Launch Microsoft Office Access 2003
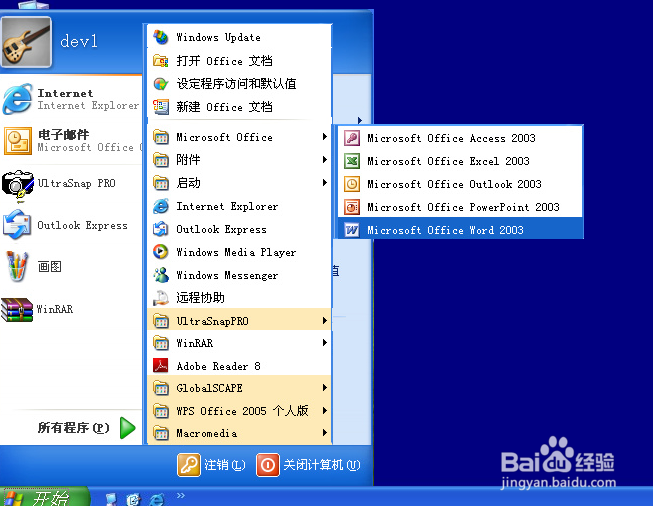653x506 pixels. tap(460, 138)
